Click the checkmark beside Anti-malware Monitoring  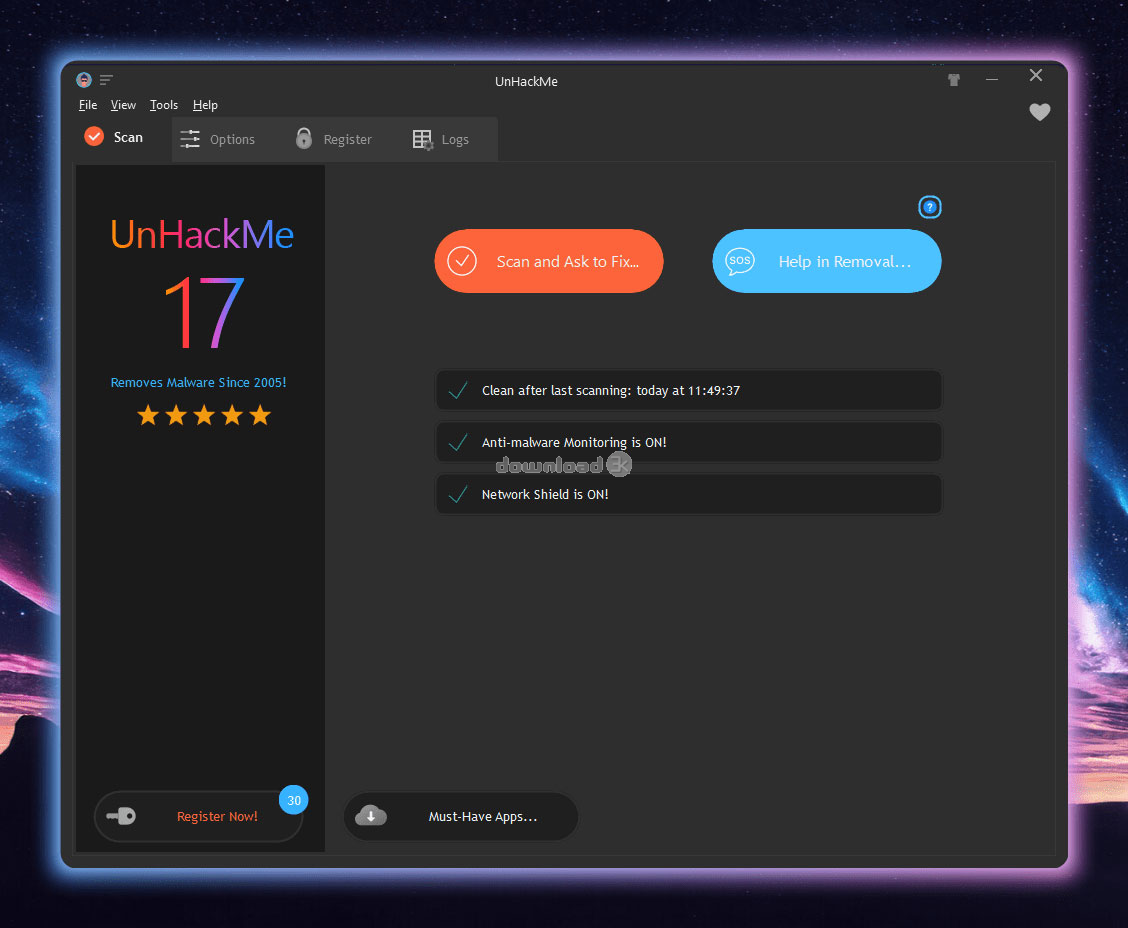tap(458, 442)
